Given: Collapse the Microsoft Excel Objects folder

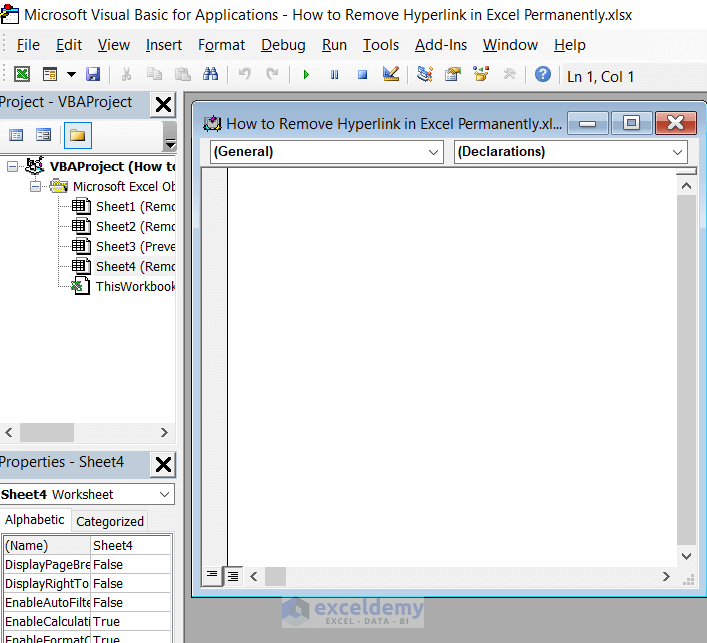Looking at the screenshot, I should [35, 187].
